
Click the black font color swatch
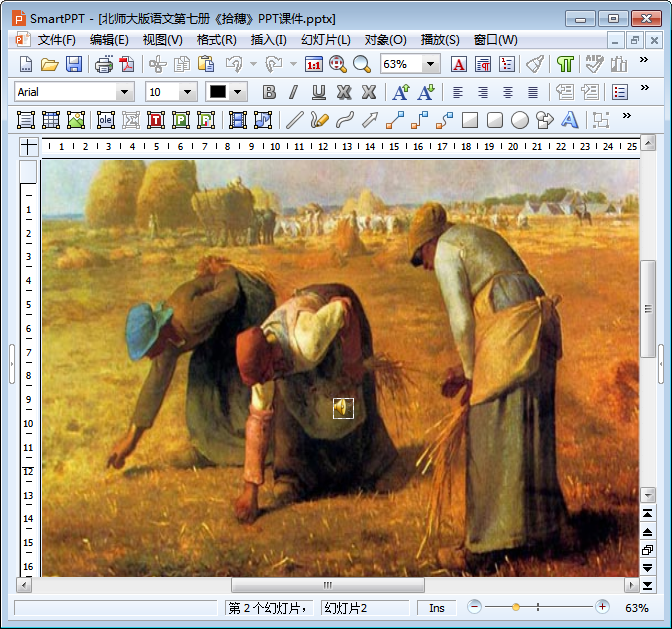tap(218, 92)
